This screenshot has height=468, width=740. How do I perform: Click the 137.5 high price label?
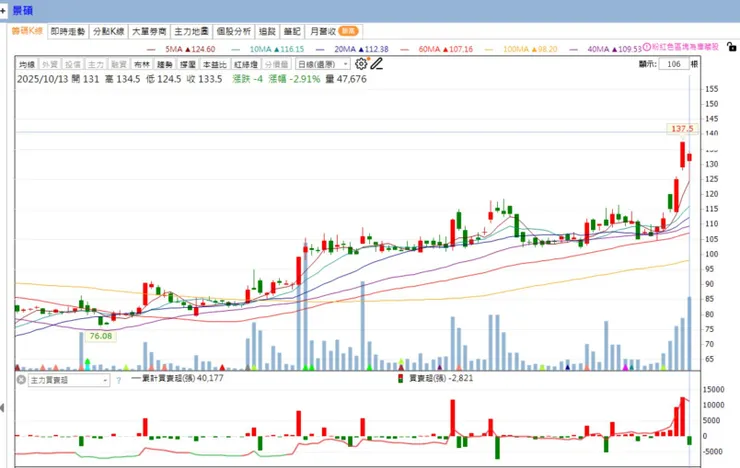(682, 128)
